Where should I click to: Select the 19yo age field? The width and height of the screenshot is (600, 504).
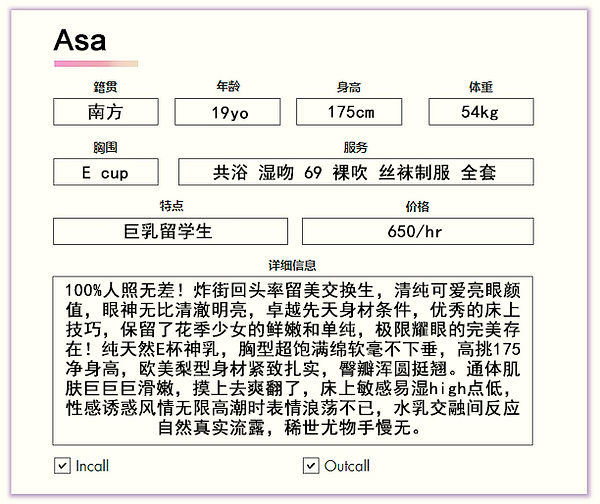point(228,112)
